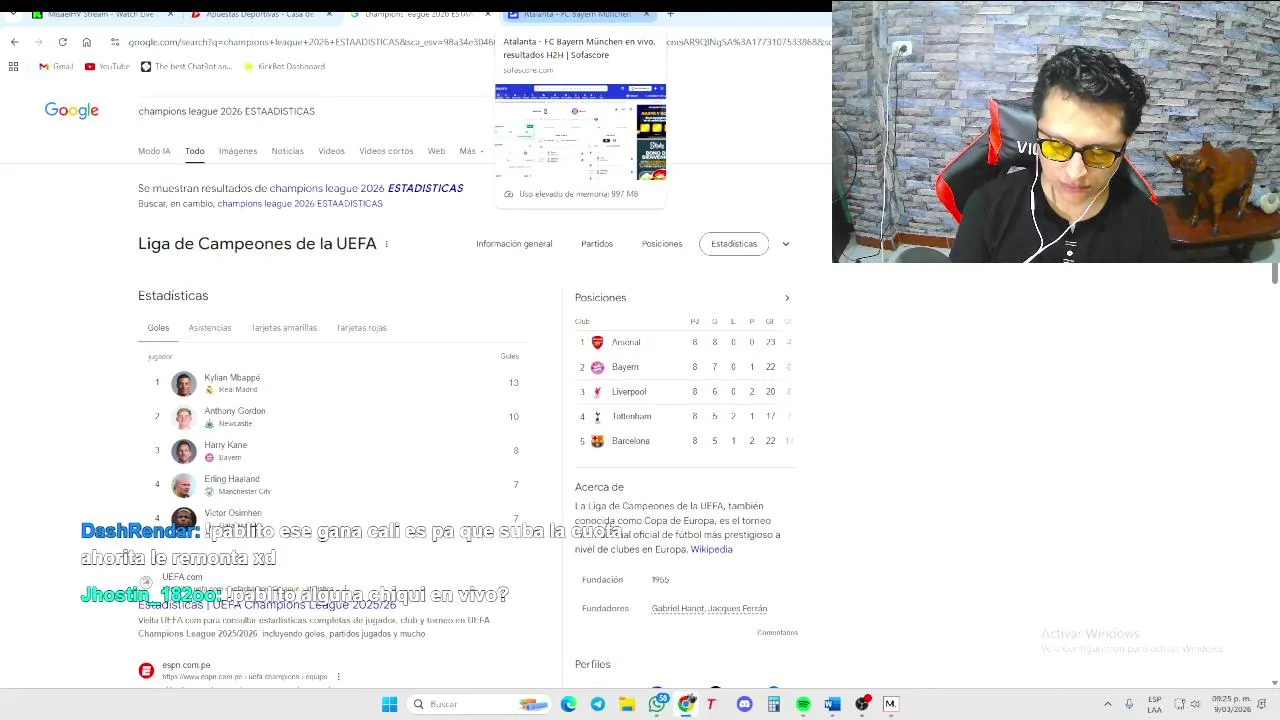Image resolution: width=1280 pixels, height=720 pixels.
Task: Select the Imágenes search tab
Action: click(238, 151)
